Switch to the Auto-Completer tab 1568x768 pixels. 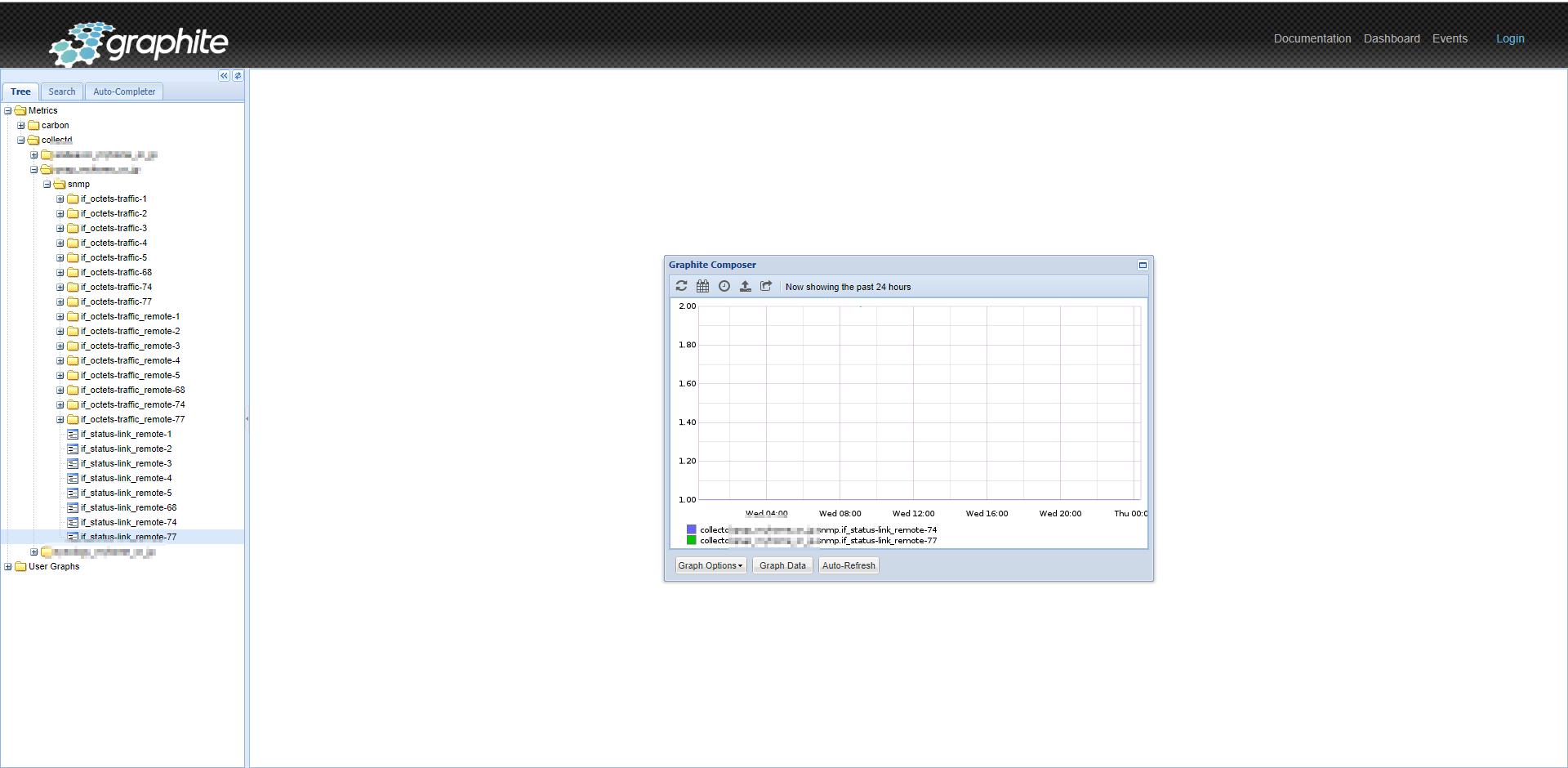[124, 92]
